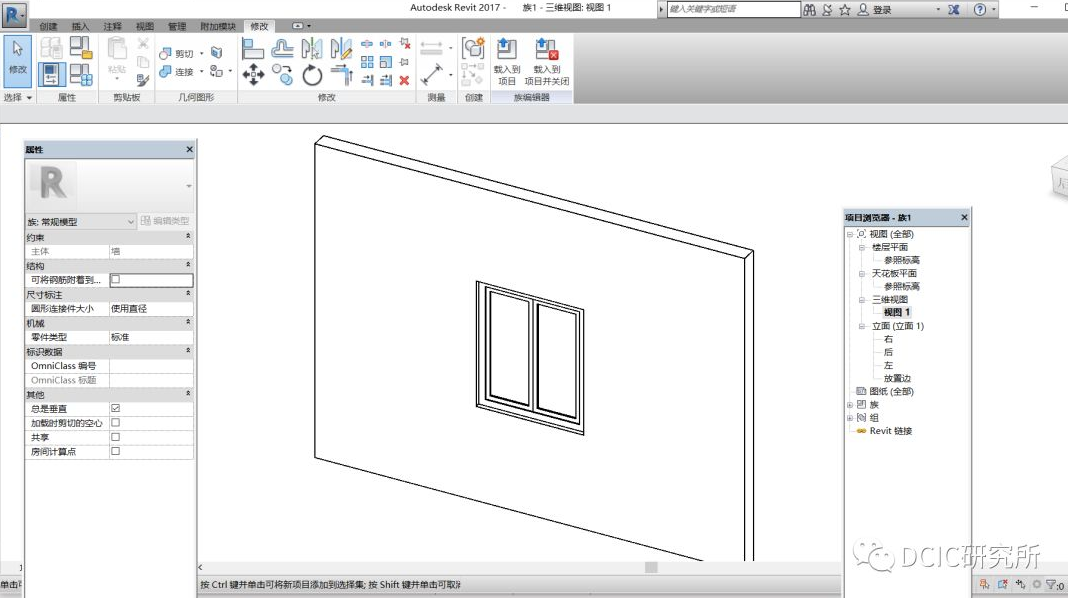Click the Scale tool icon
Image resolution: width=1068 pixels, height=598 pixels.
(386, 62)
